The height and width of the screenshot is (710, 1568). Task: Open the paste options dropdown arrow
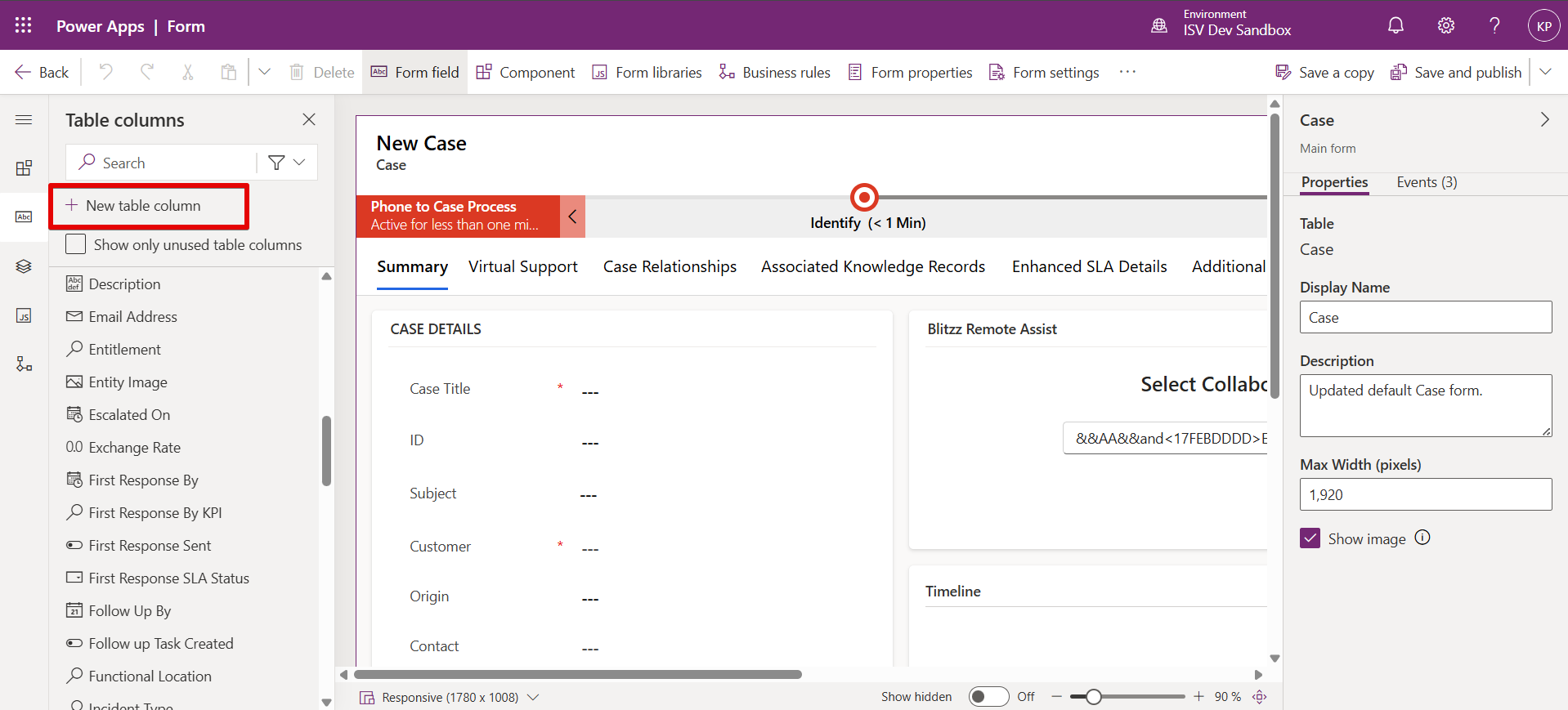264,72
